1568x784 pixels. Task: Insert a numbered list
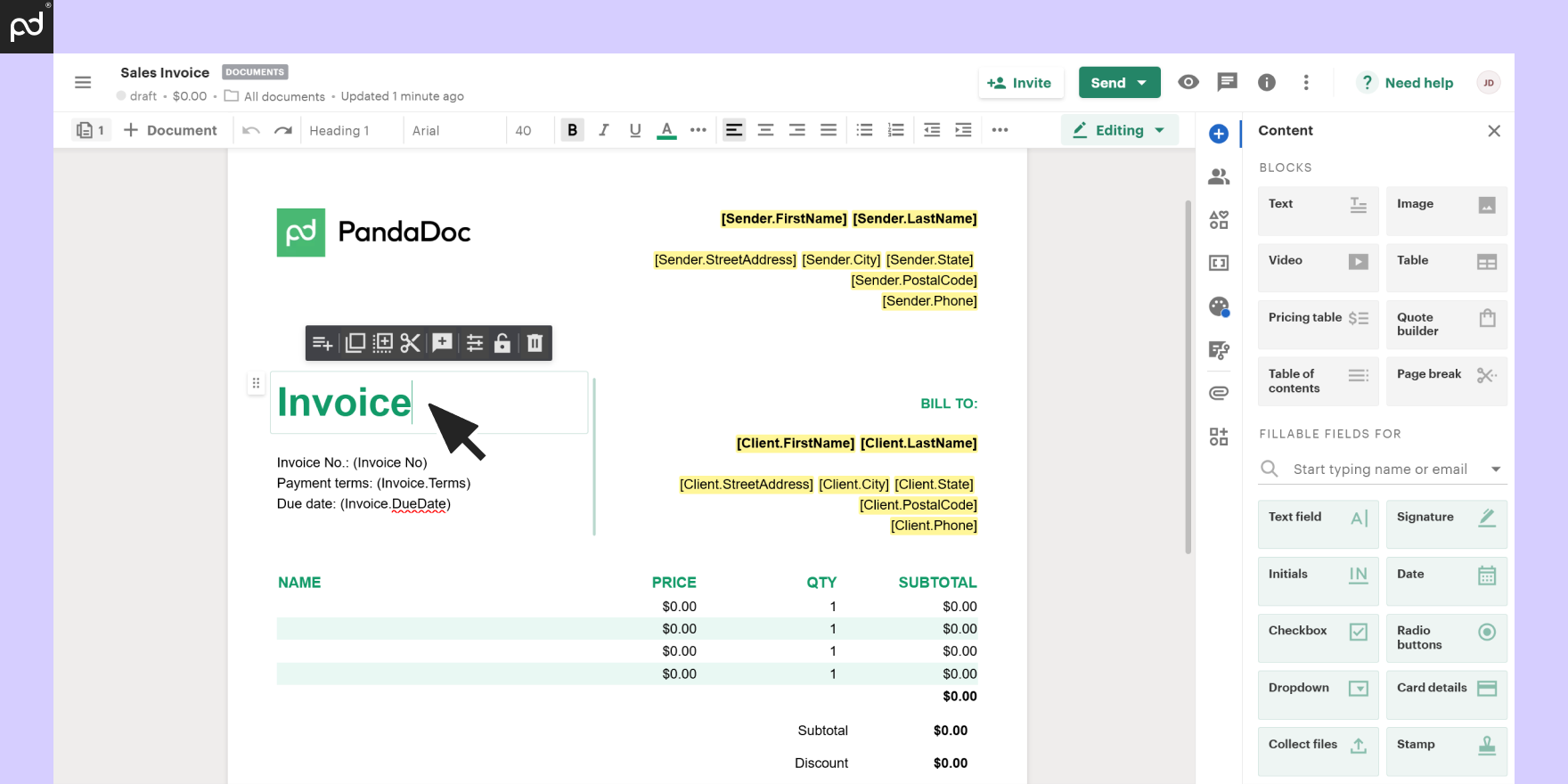click(896, 130)
